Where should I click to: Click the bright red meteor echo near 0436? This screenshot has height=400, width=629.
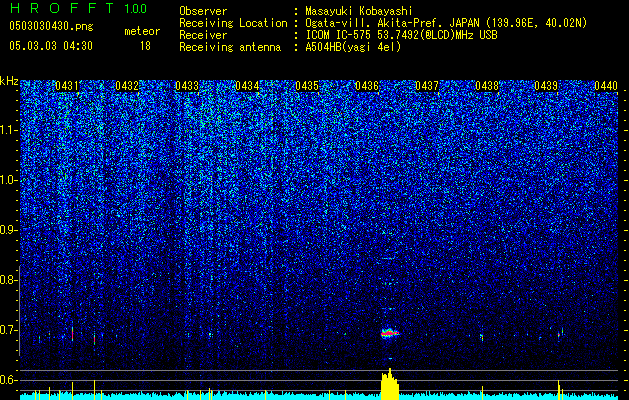[x=390, y=333]
